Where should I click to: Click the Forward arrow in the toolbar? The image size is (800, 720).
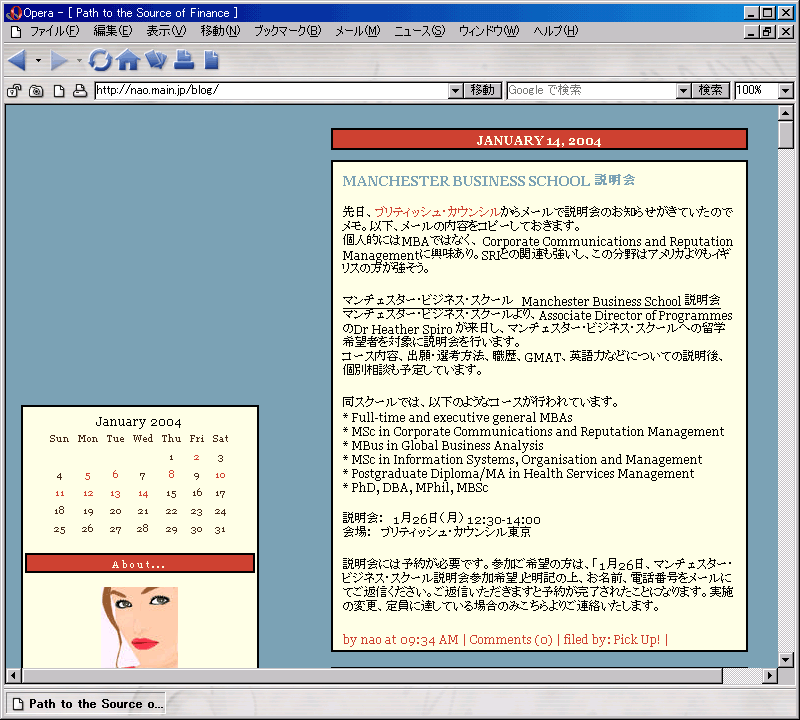coord(59,60)
